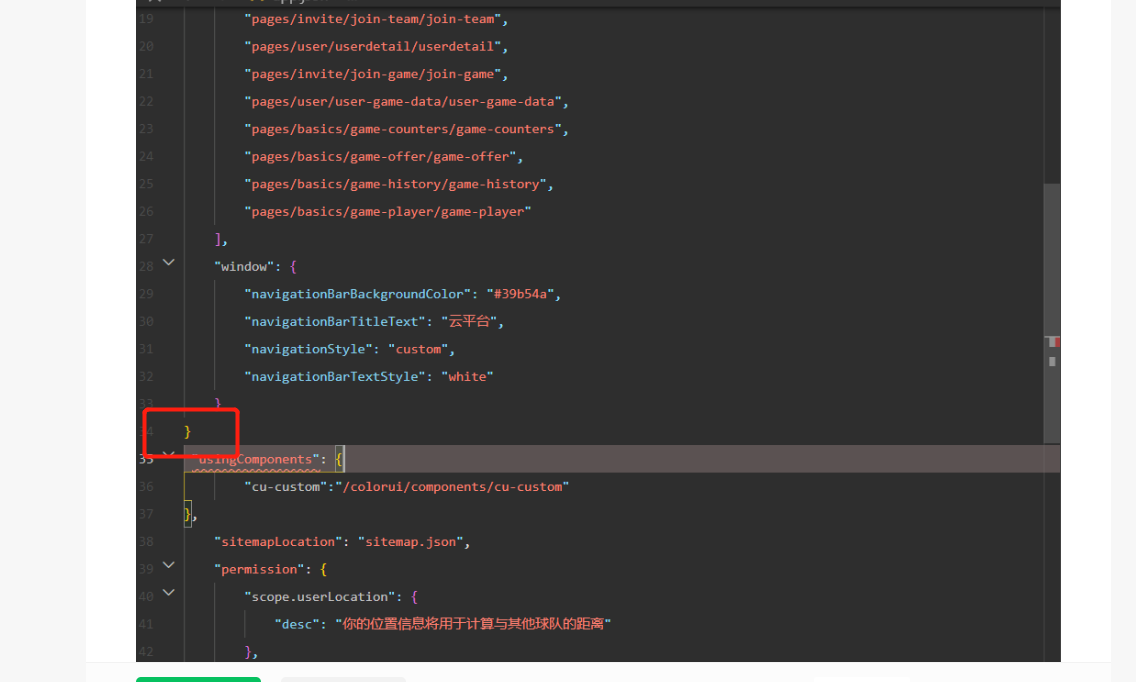Click the "pages/invite/join-game/join-game" string

pyautogui.click(x=373, y=74)
